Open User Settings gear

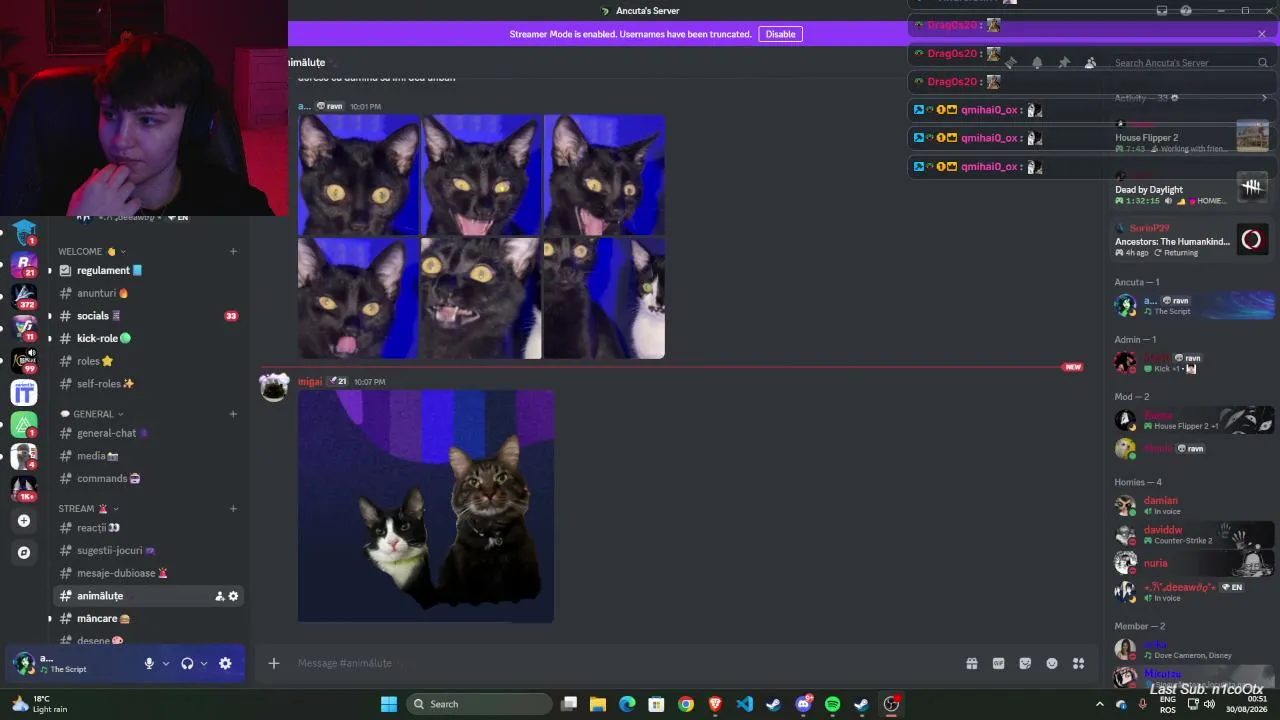(225, 663)
